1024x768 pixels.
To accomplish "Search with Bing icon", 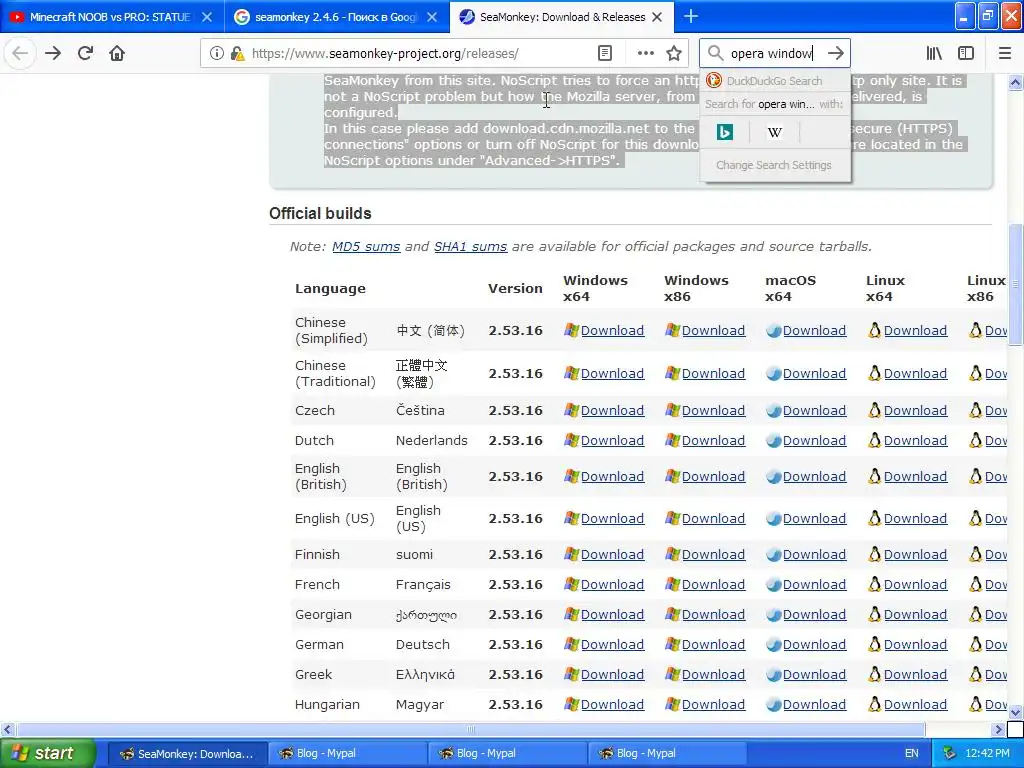I will (724, 133).
